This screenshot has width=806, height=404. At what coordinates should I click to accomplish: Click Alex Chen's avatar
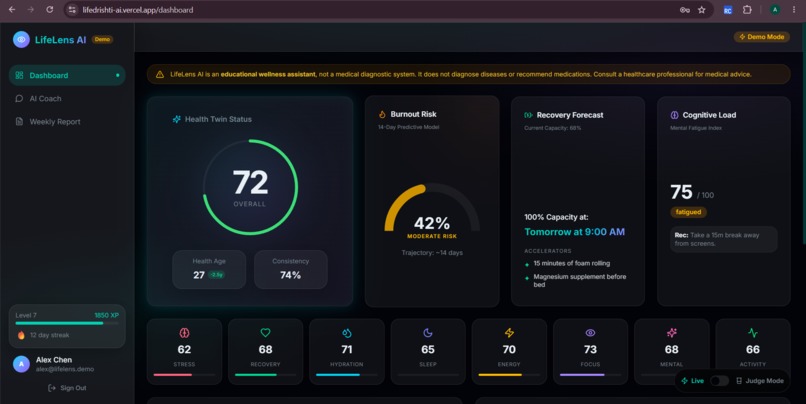(x=21, y=364)
